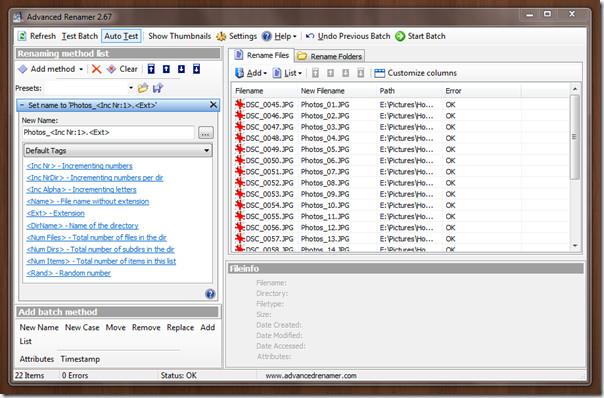Insert the <Num Files> tag
The image size is (604, 398).
[96, 238]
